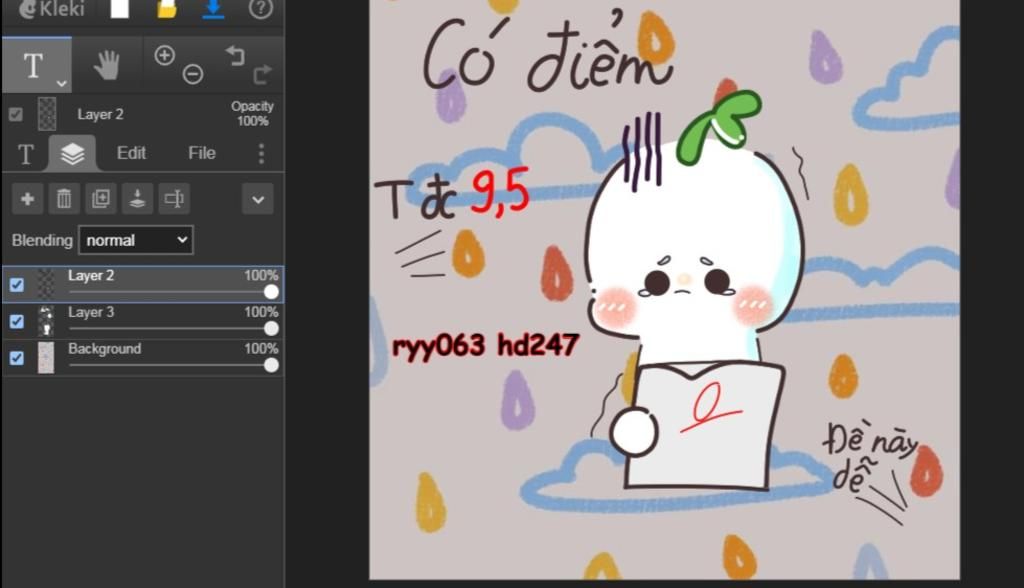Toggle the Layer 2 checkbox in header preview
The height and width of the screenshot is (588, 1024).
[x=16, y=114]
